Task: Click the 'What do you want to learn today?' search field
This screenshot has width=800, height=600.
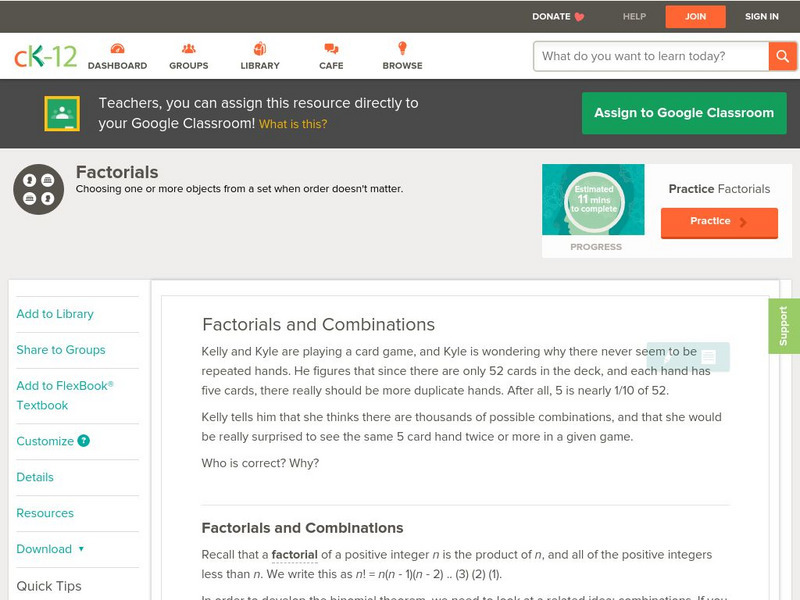Action: pos(651,56)
